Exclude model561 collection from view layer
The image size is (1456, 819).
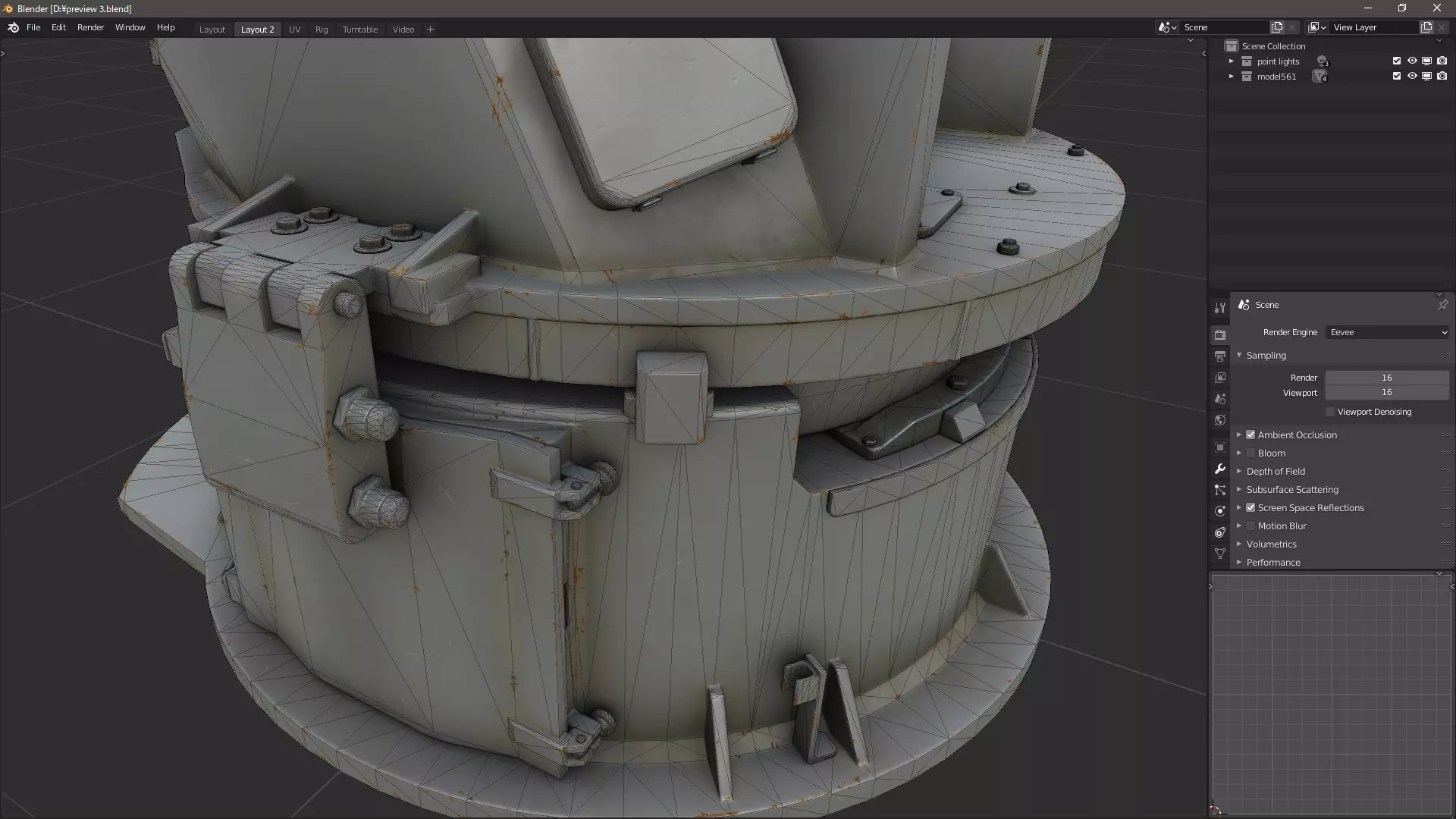1397,76
